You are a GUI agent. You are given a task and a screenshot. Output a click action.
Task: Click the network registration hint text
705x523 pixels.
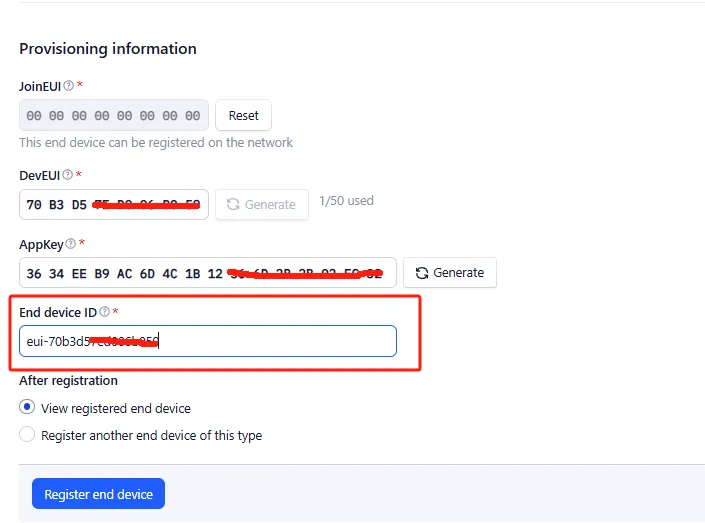tap(156, 143)
